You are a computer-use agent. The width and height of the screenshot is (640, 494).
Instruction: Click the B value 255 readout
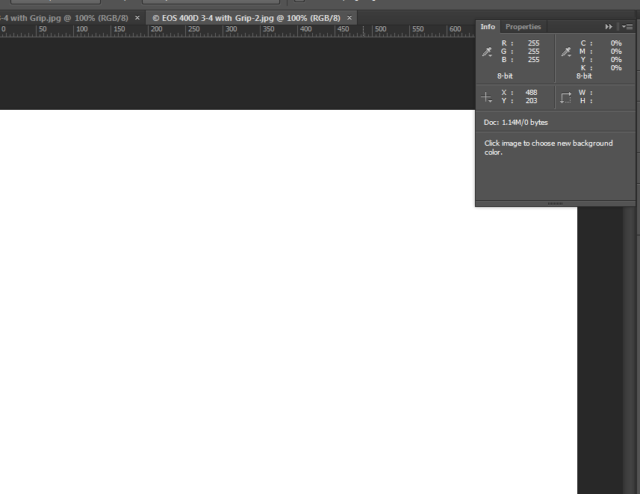(533, 60)
